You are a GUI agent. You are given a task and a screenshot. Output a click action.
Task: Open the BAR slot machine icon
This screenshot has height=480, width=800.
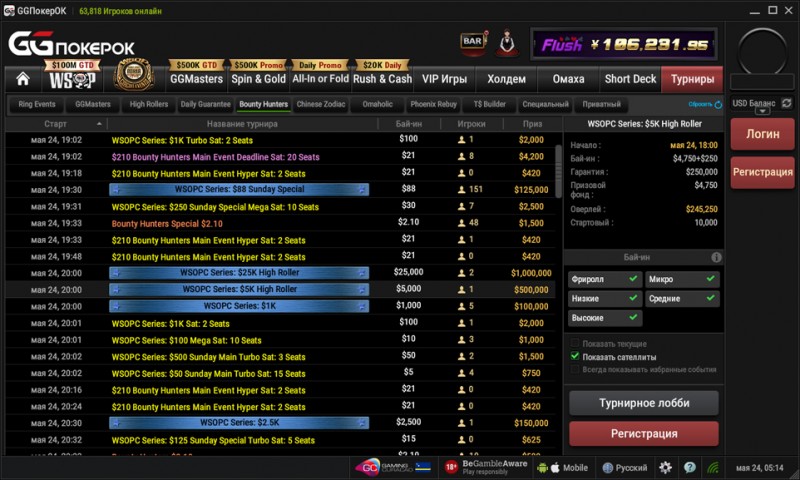(471, 43)
